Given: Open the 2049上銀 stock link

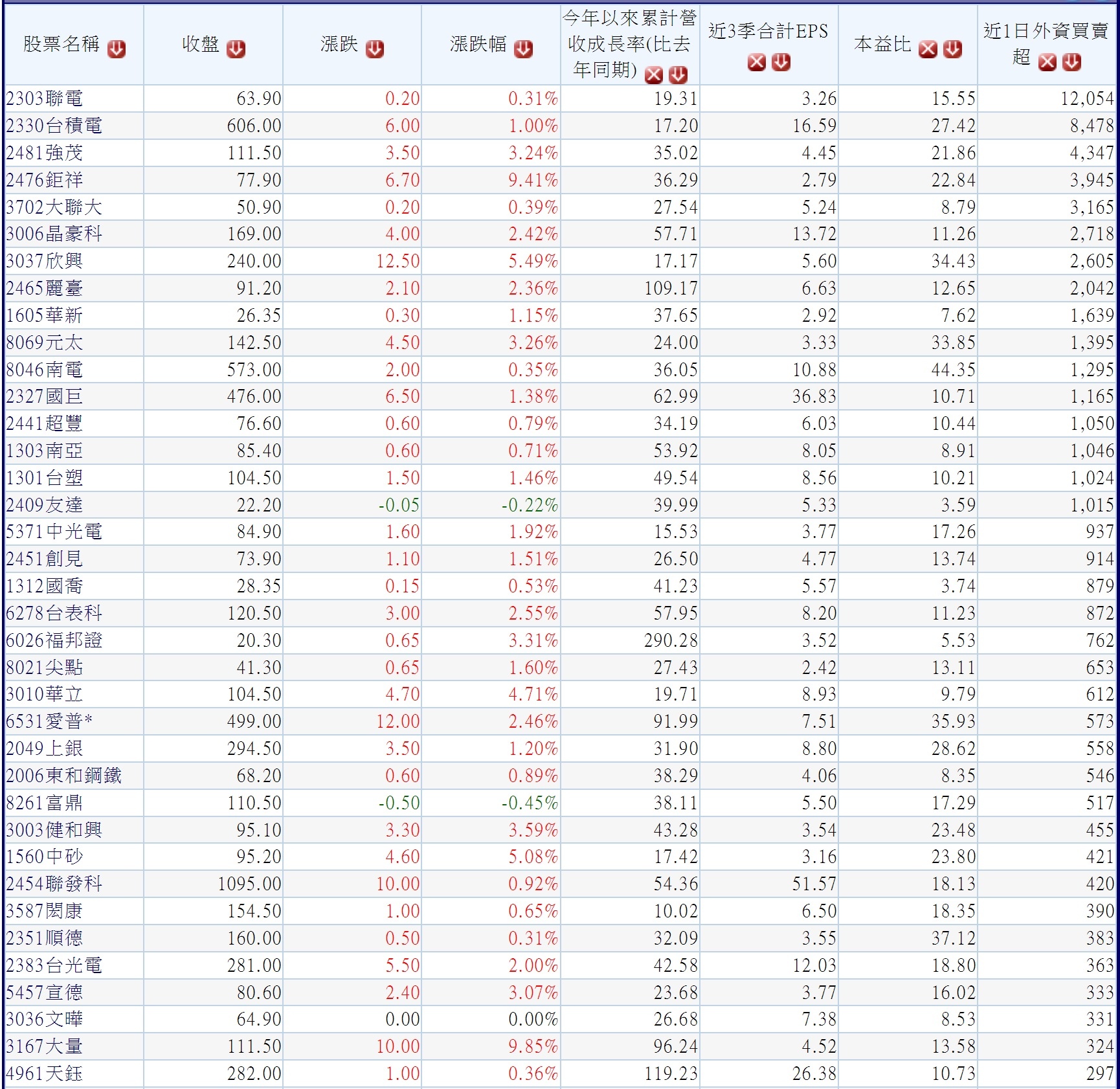Looking at the screenshot, I should tap(45, 748).
